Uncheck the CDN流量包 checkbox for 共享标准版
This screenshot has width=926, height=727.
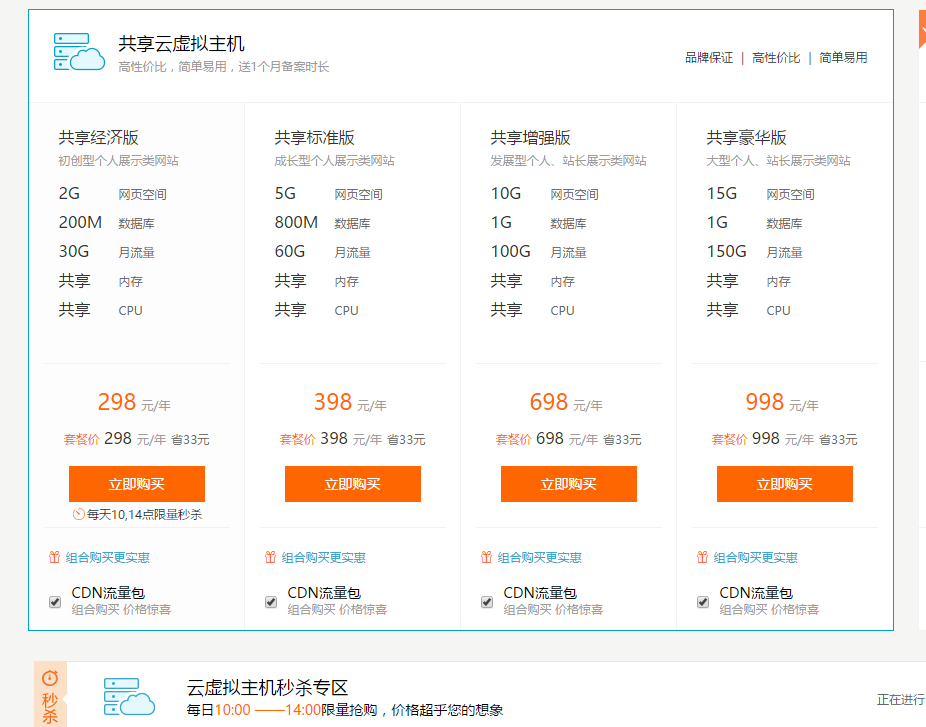tap(271, 602)
